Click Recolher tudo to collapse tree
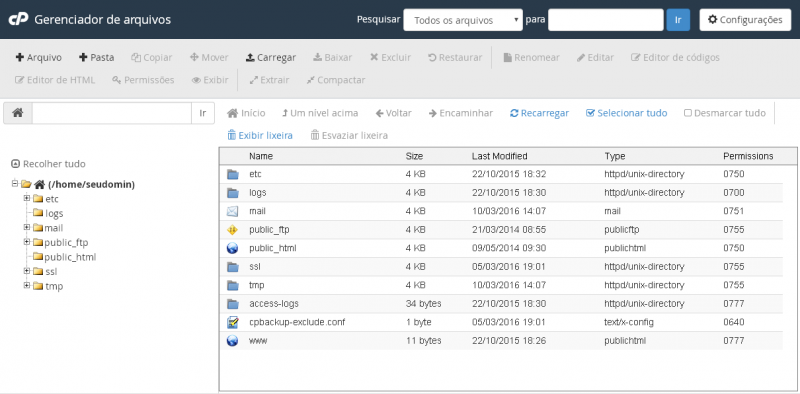Screen dimensions: 800x394 click(48, 164)
